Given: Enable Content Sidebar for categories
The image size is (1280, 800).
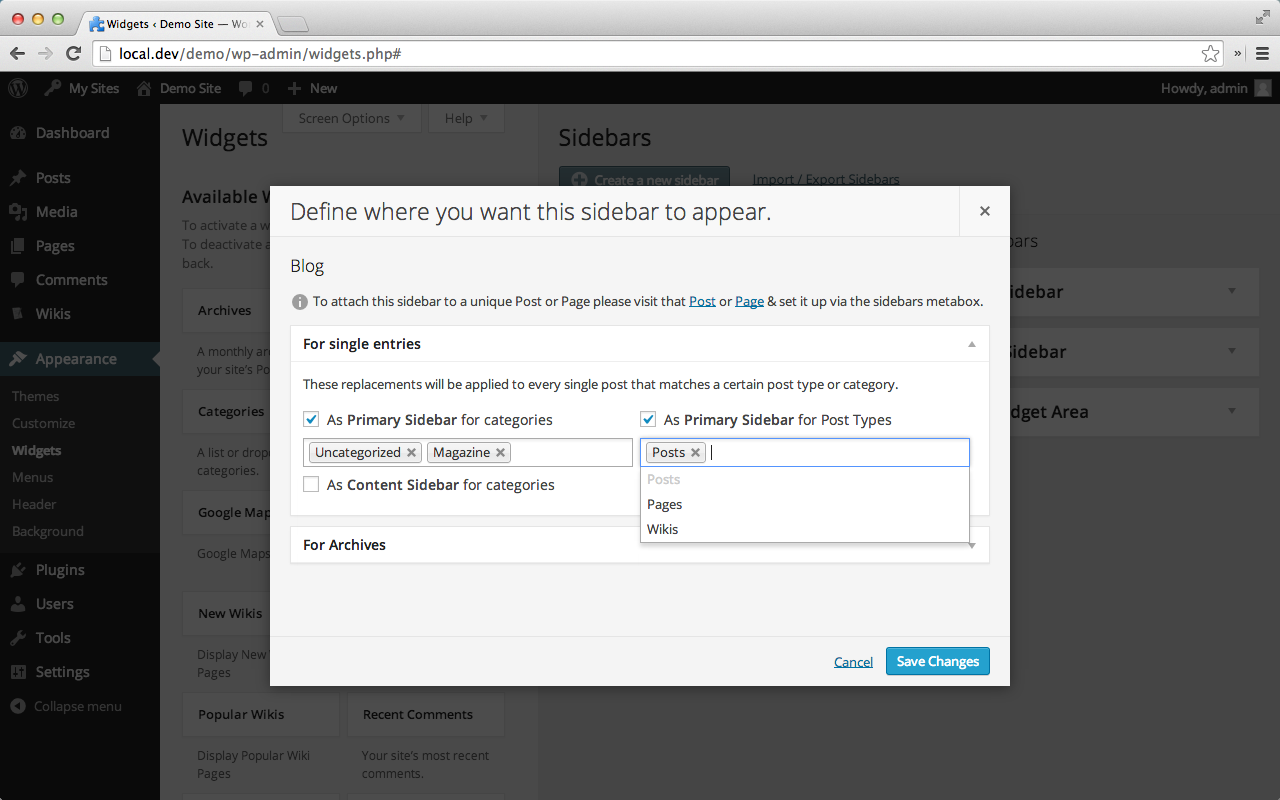Looking at the screenshot, I should click(x=311, y=485).
